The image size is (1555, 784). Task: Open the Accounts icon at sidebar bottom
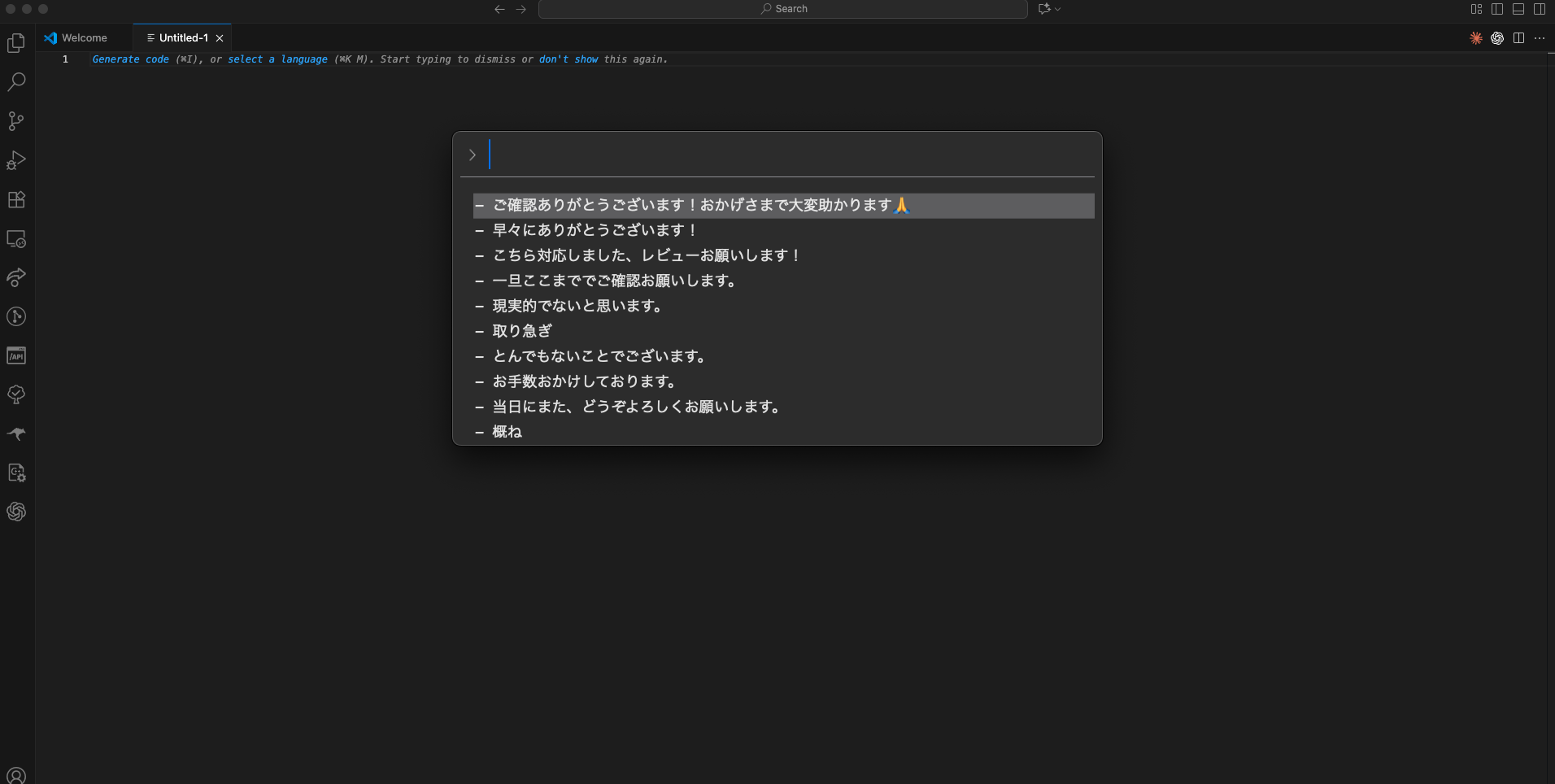pyautogui.click(x=16, y=775)
